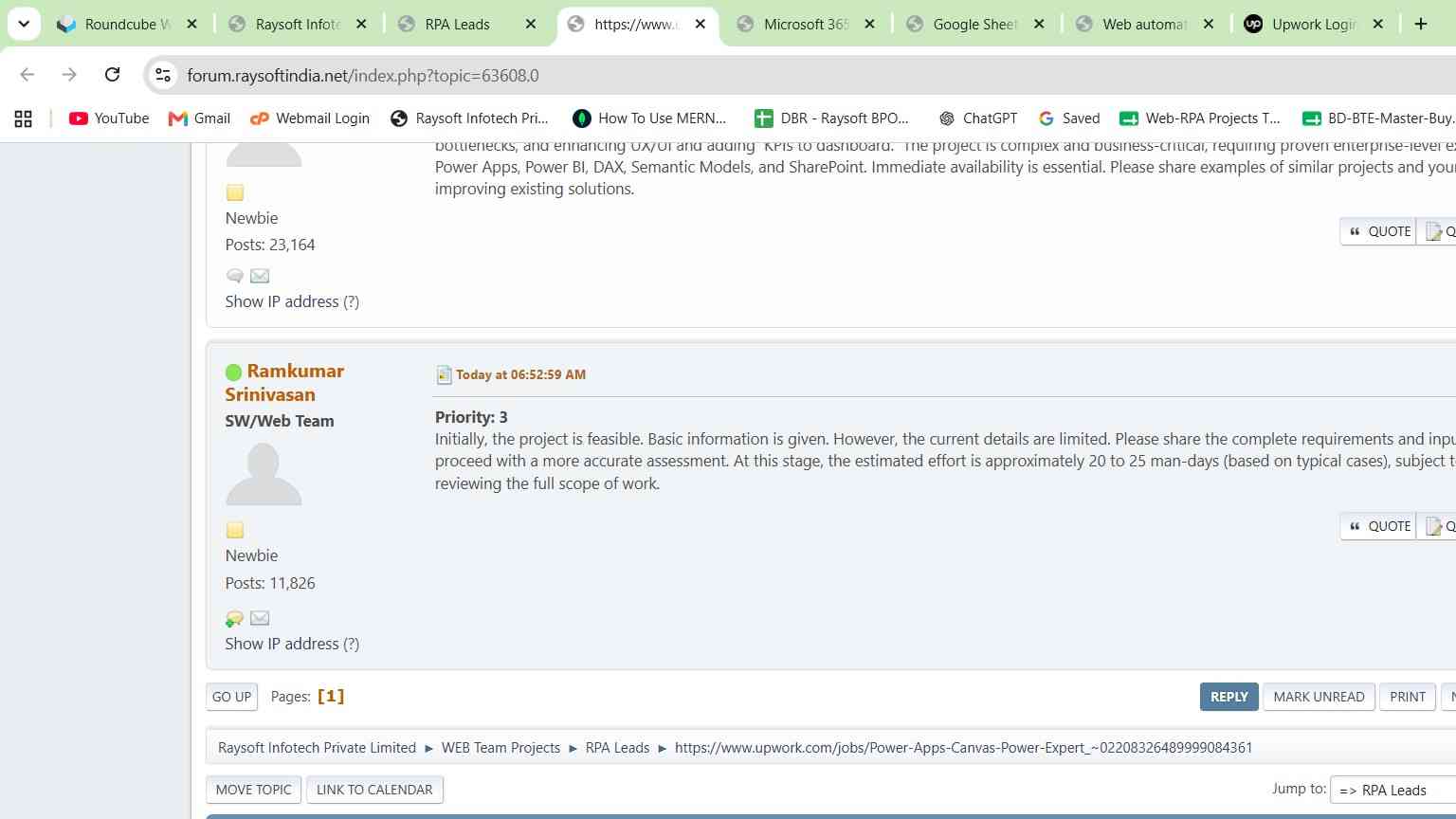
Task: Click the REPLY button
Action: (1228, 697)
